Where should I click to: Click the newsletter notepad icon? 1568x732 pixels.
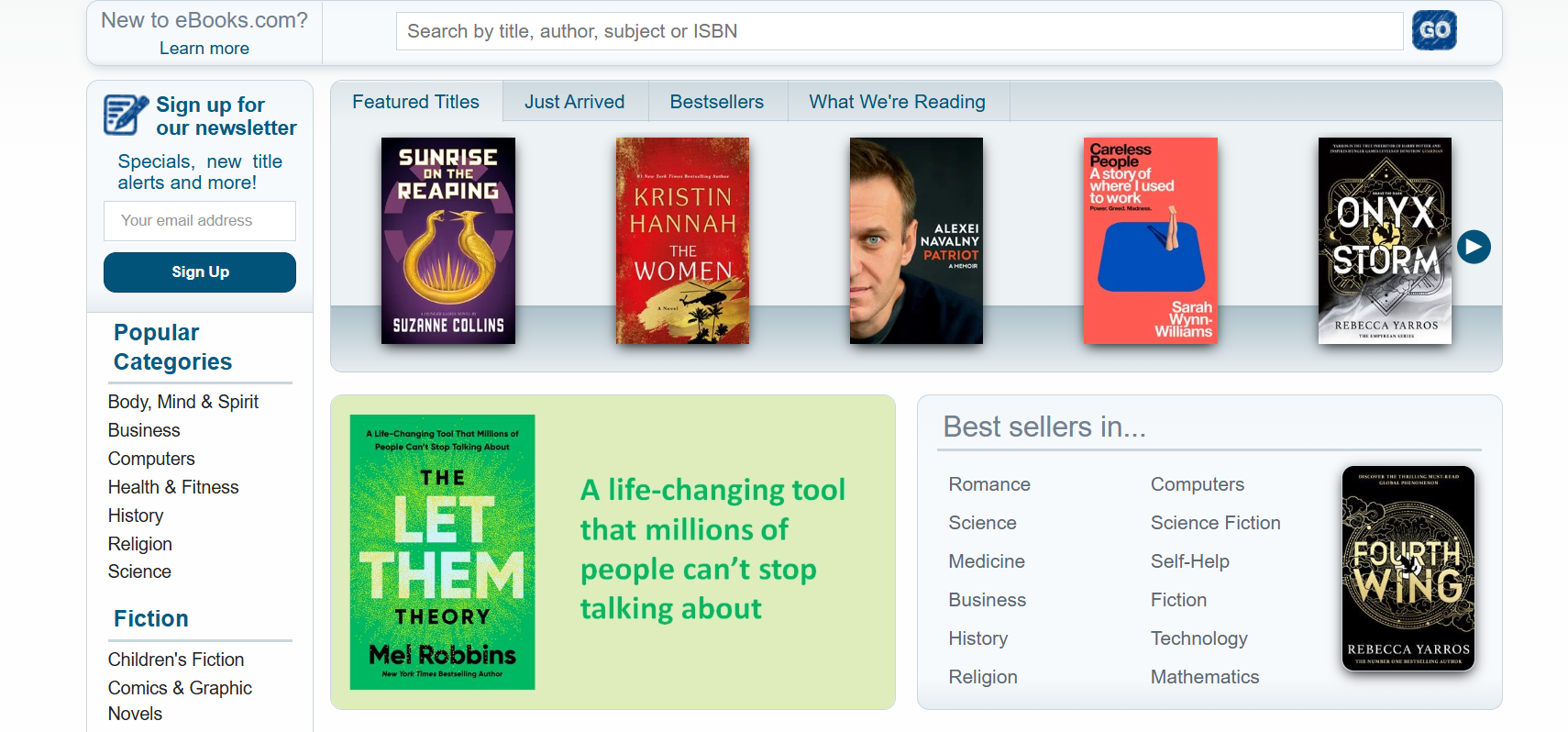pos(126,115)
